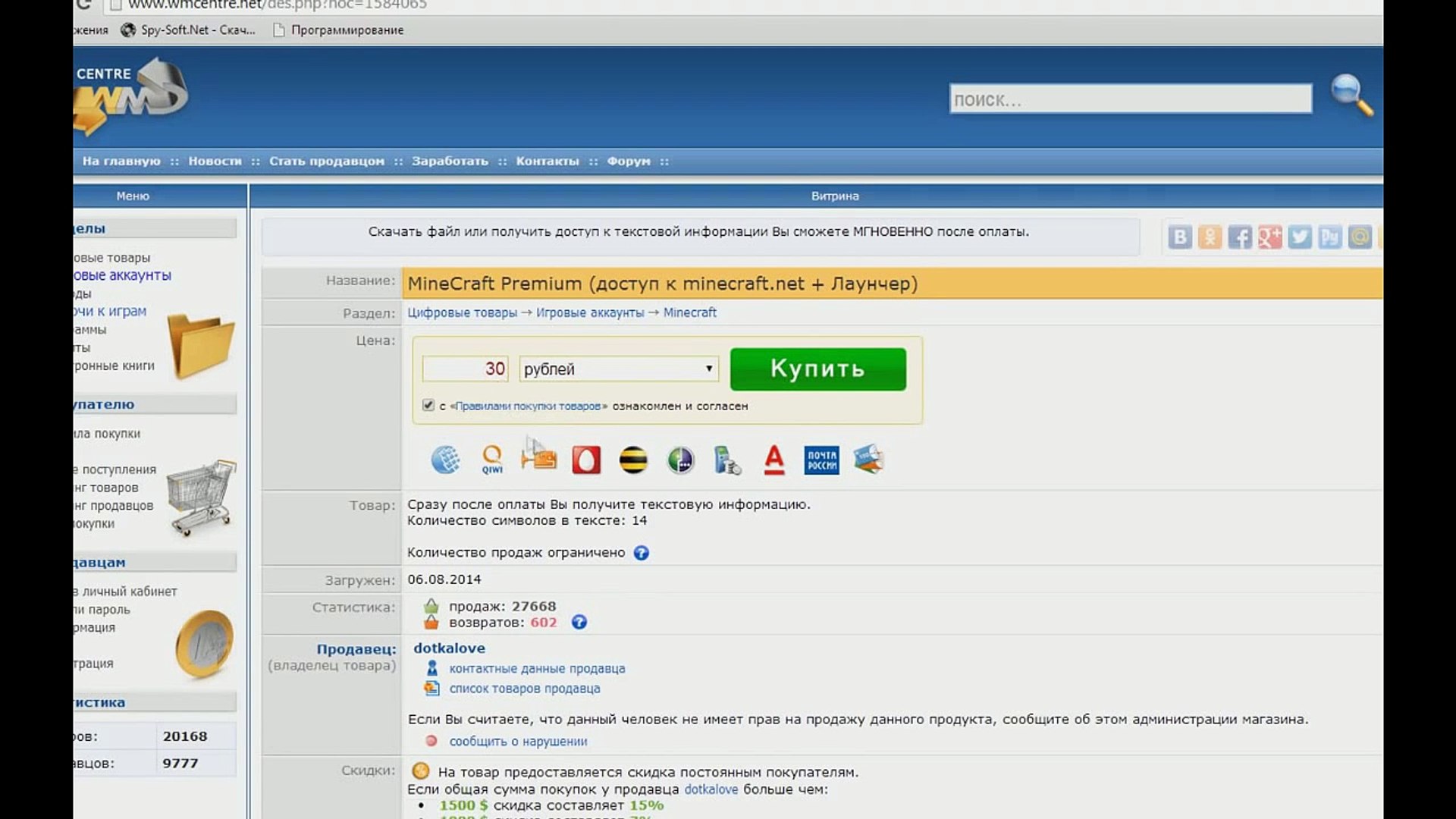Click the green Купить button
The image size is (1456, 819).
(x=817, y=369)
